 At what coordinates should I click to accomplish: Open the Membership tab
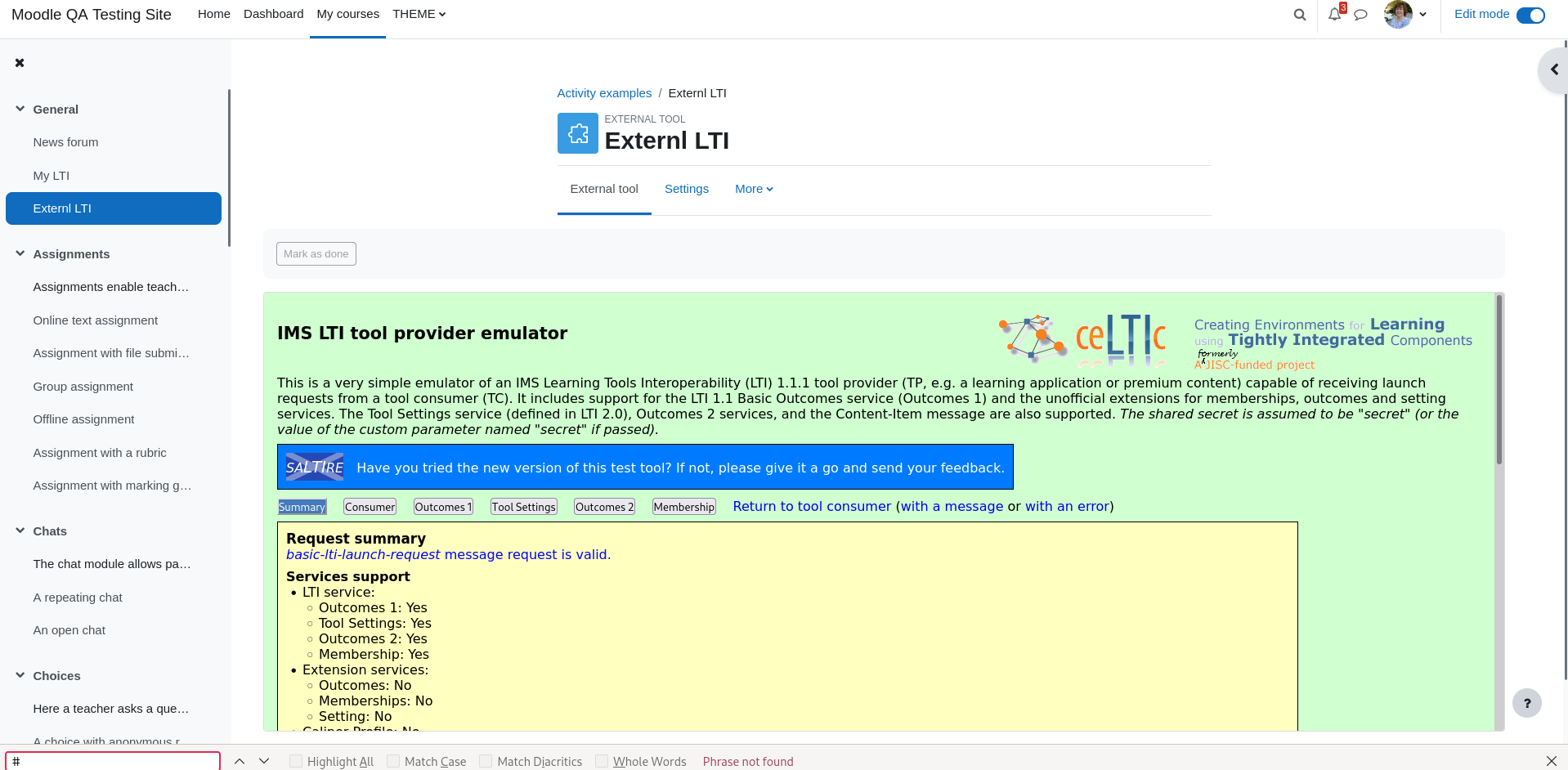tap(684, 507)
